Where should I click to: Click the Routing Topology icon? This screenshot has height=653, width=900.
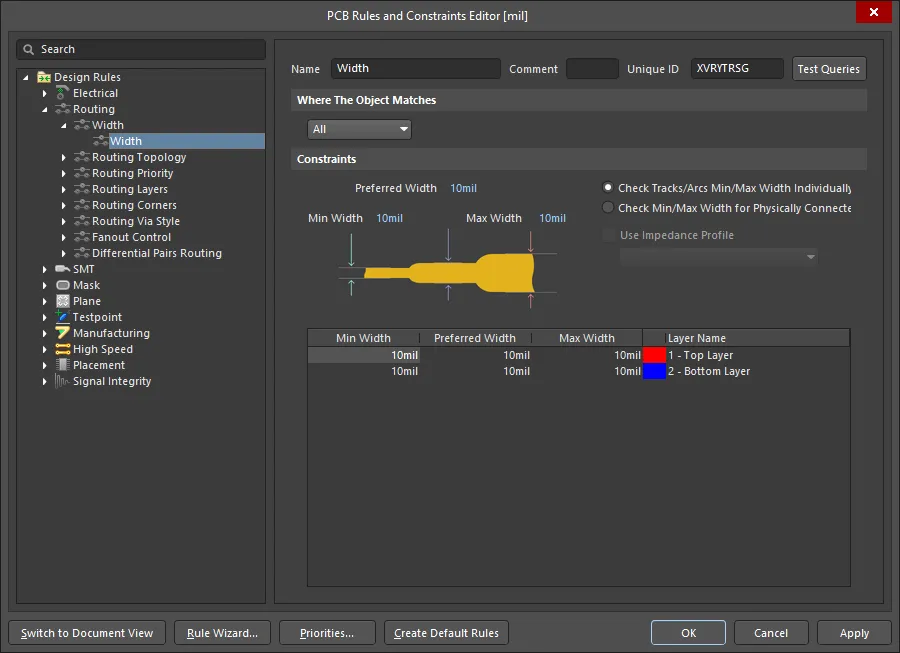tap(82, 157)
